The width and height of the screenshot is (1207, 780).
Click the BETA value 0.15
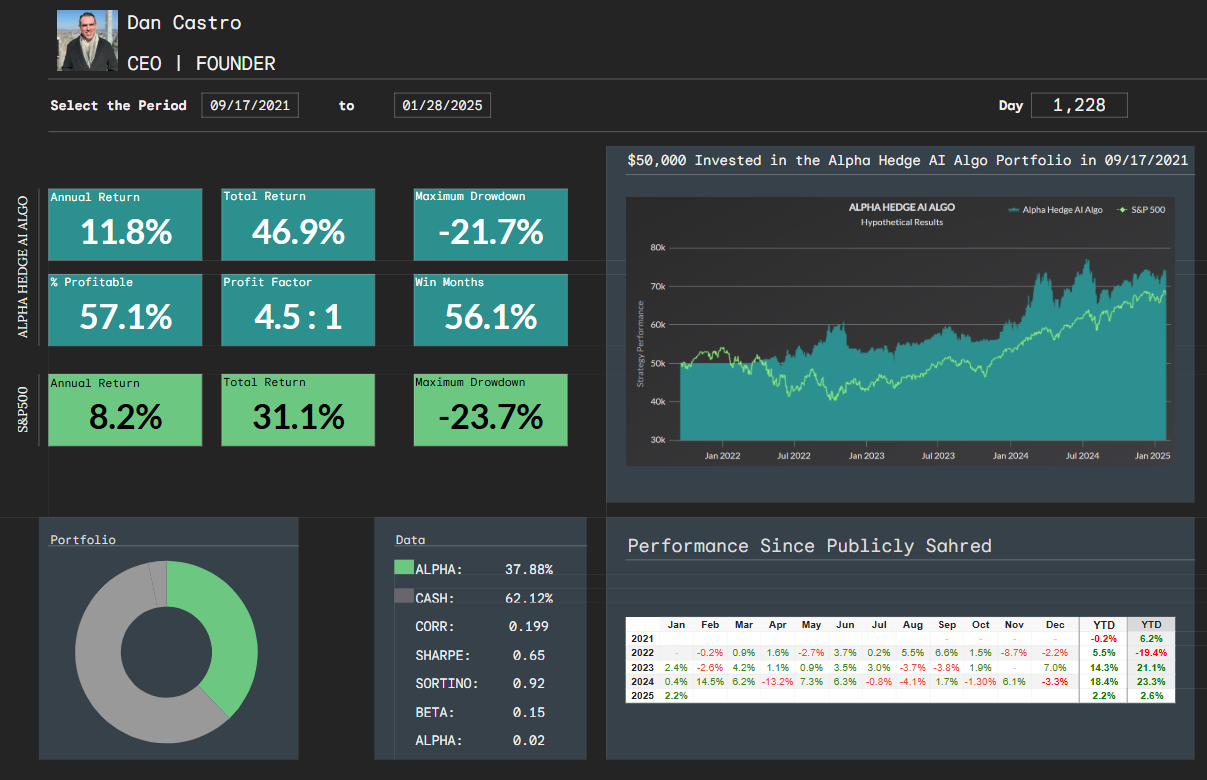point(528,712)
